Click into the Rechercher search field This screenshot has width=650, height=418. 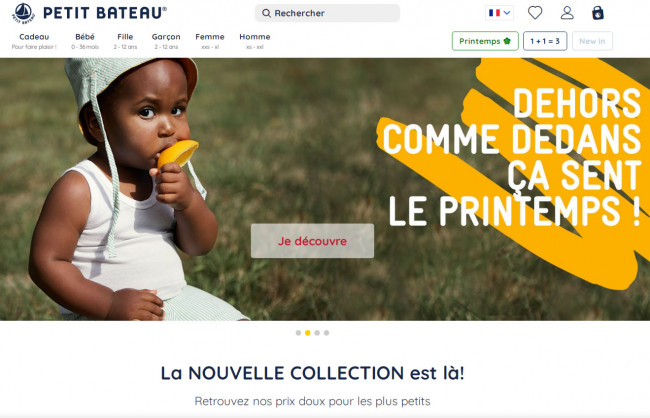pyautogui.click(x=327, y=13)
